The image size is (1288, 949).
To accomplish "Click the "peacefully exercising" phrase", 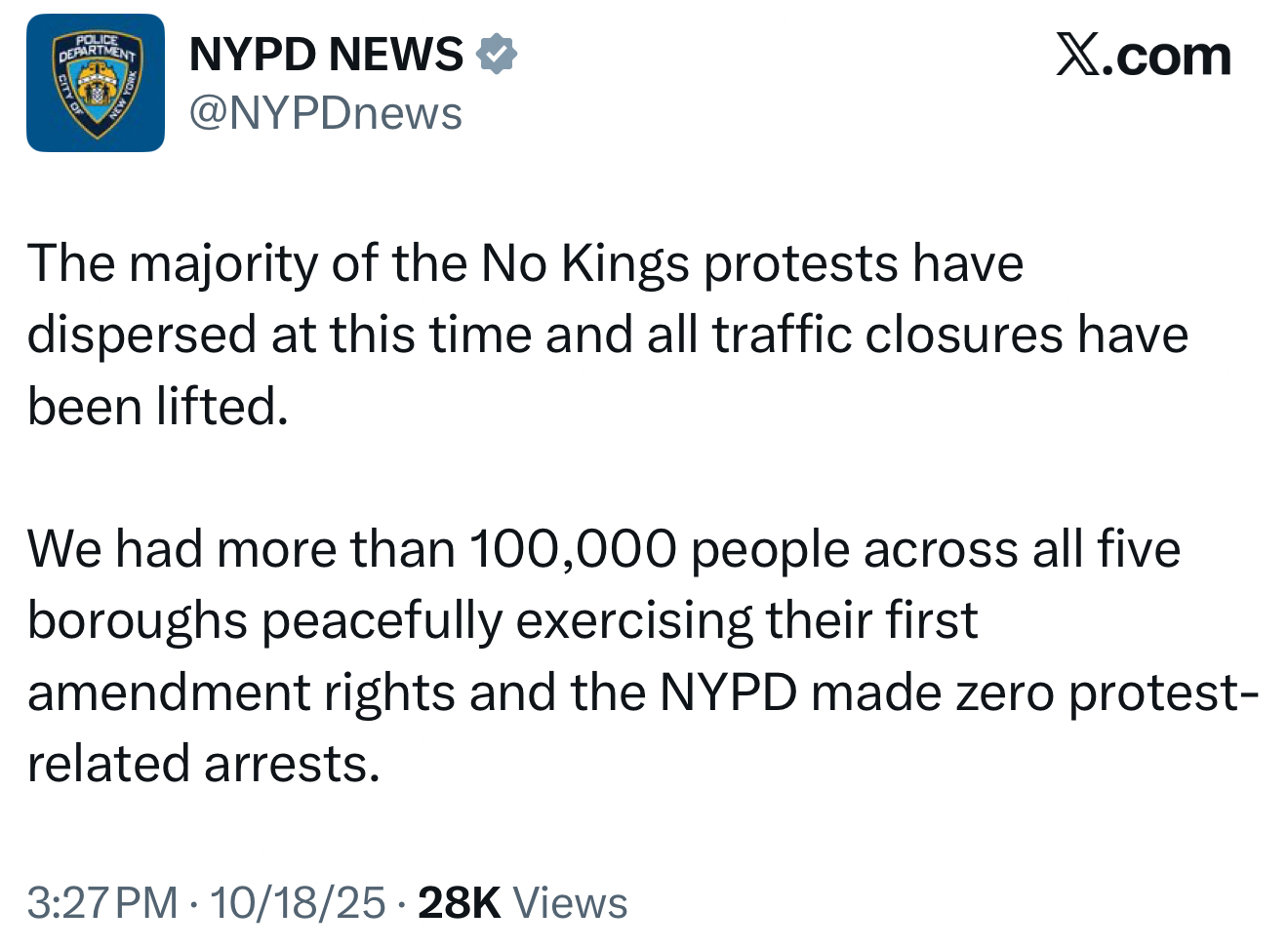I will (x=507, y=620).
